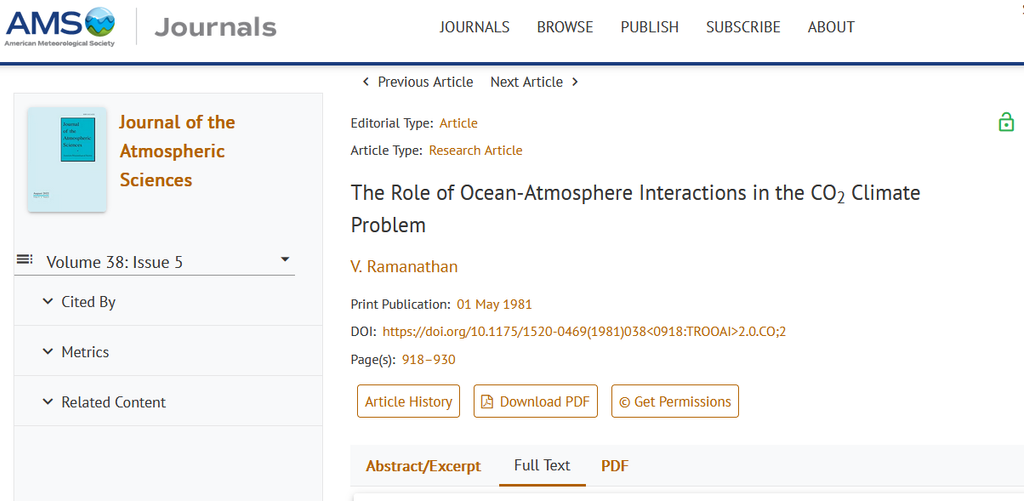Click the Previous Article left chevron
This screenshot has height=501, width=1024.
point(365,82)
